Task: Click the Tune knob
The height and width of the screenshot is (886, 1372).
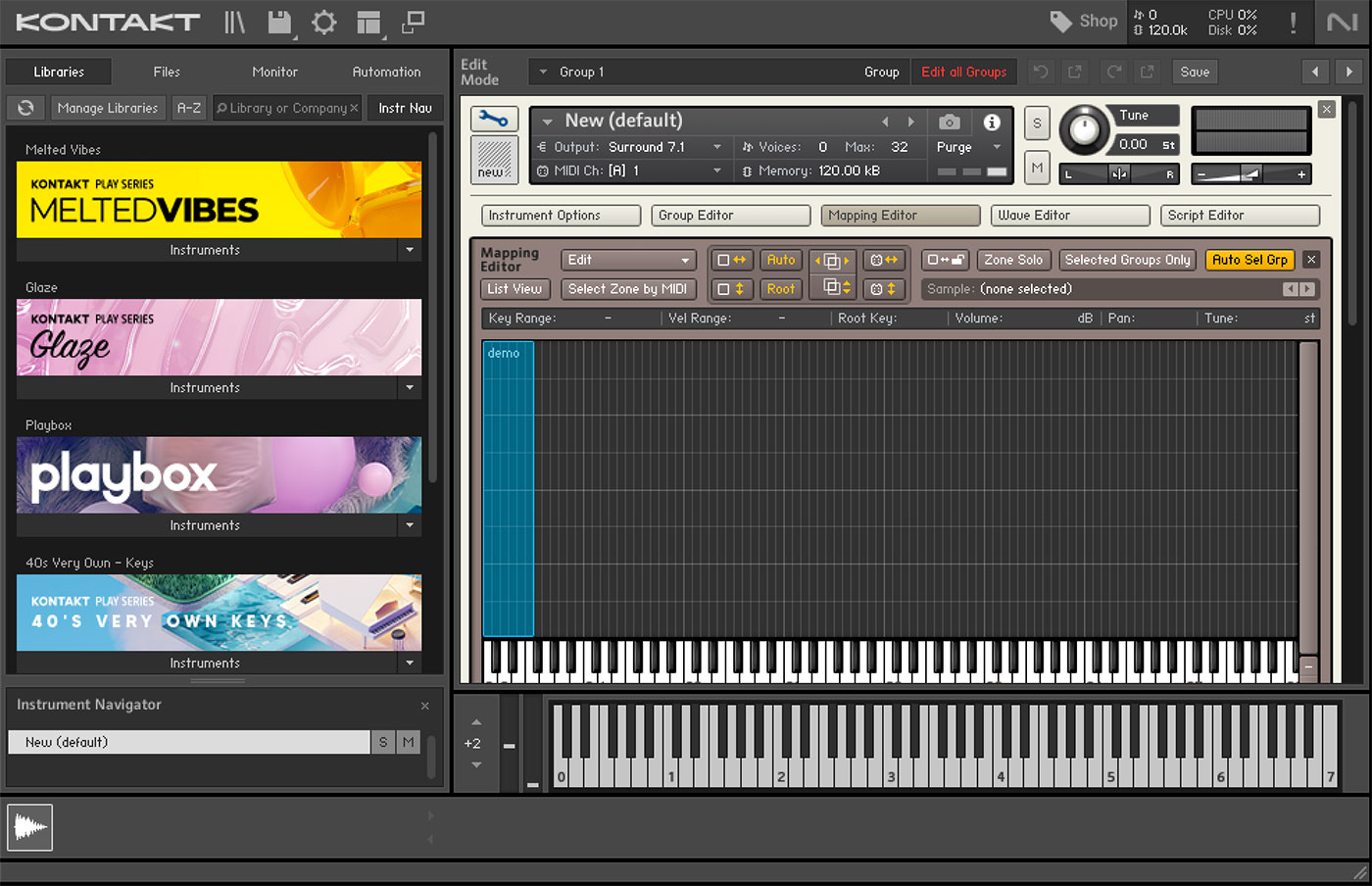Action: tap(1084, 129)
